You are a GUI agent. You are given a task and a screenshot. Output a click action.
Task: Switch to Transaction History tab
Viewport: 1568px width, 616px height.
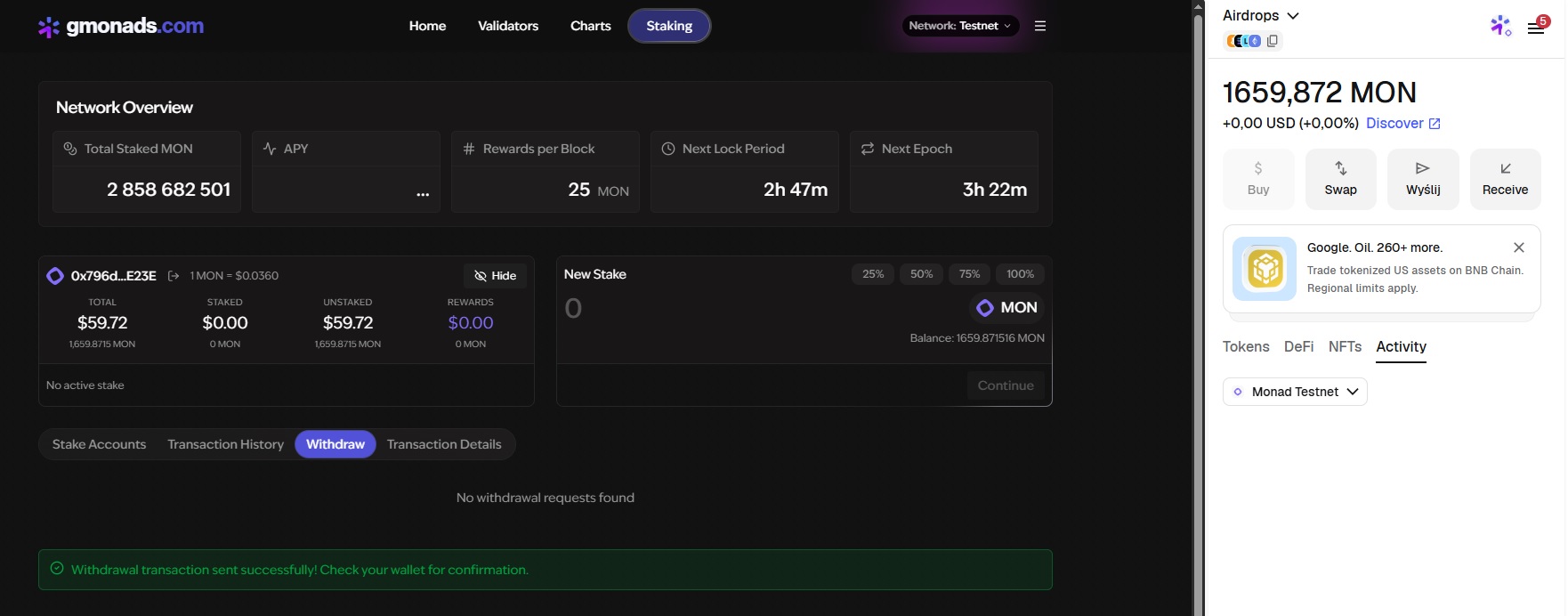click(x=225, y=444)
